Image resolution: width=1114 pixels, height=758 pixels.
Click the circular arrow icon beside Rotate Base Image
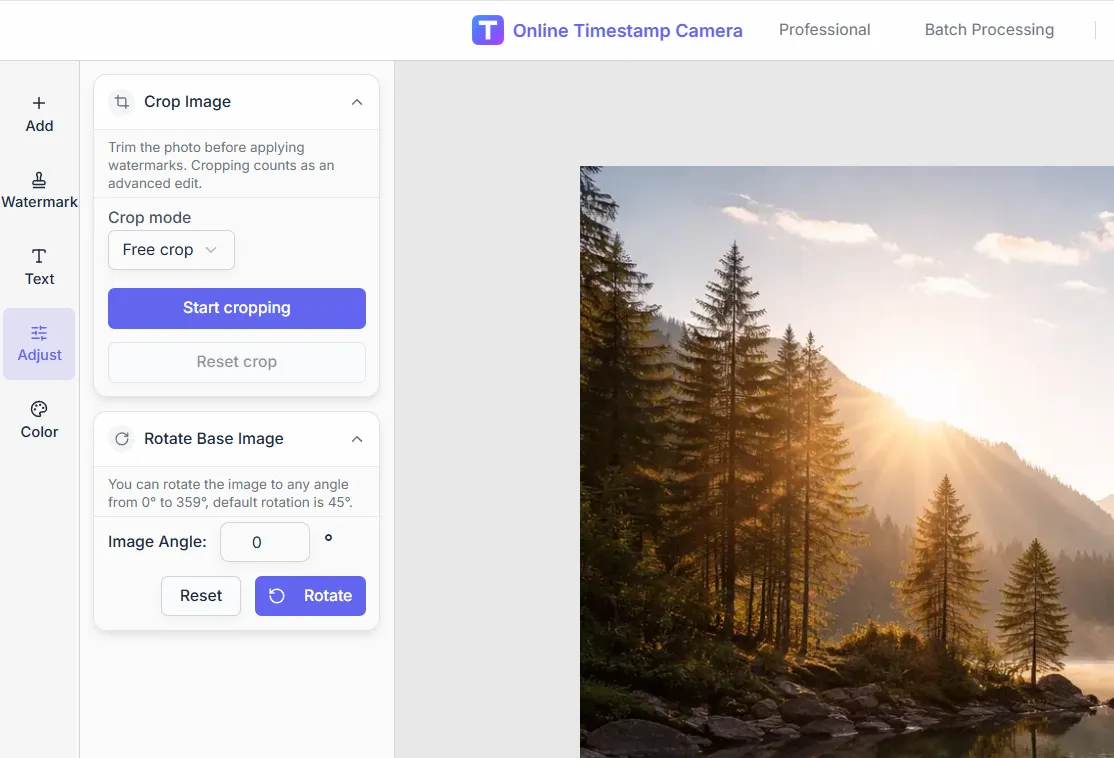point(121,439)
